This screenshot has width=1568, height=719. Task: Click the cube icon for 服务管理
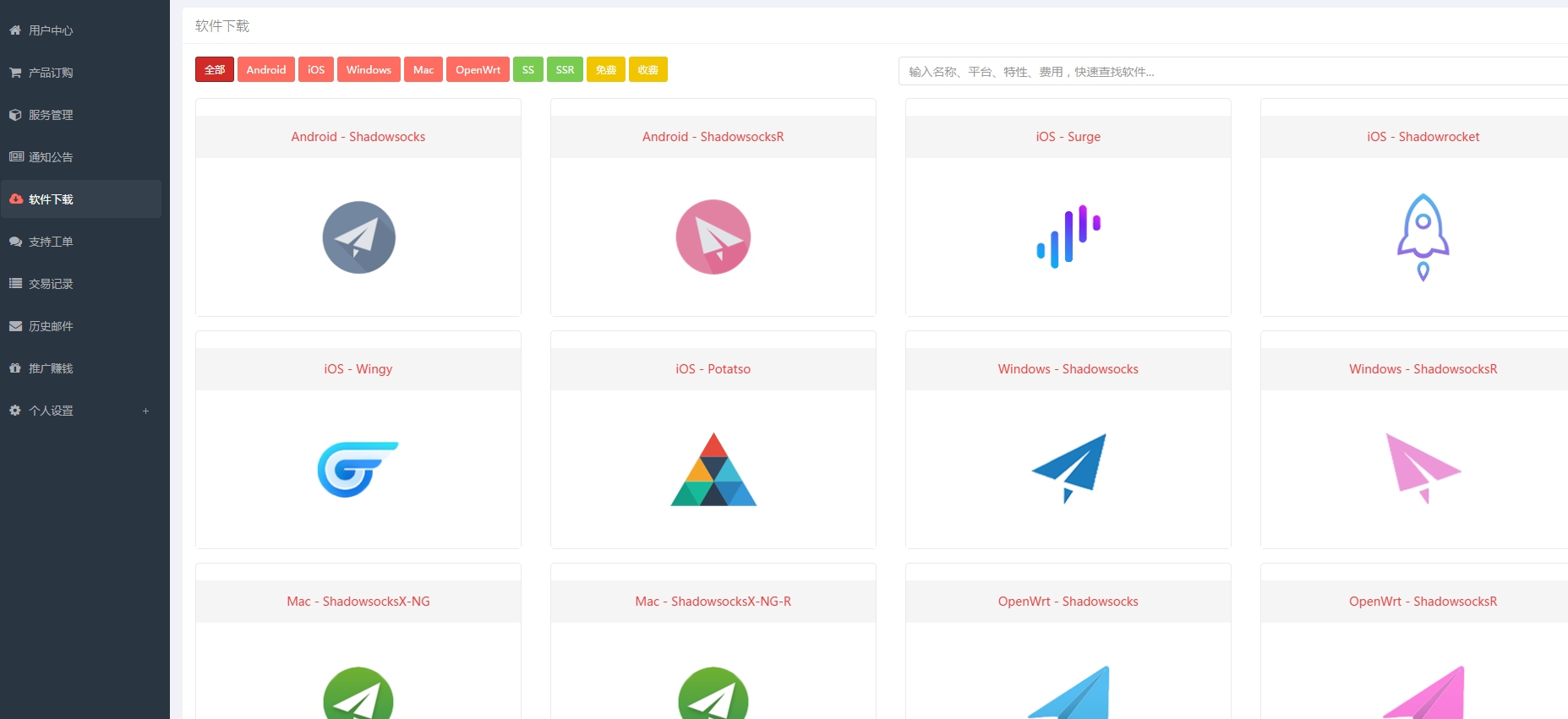tap(15, 115)
